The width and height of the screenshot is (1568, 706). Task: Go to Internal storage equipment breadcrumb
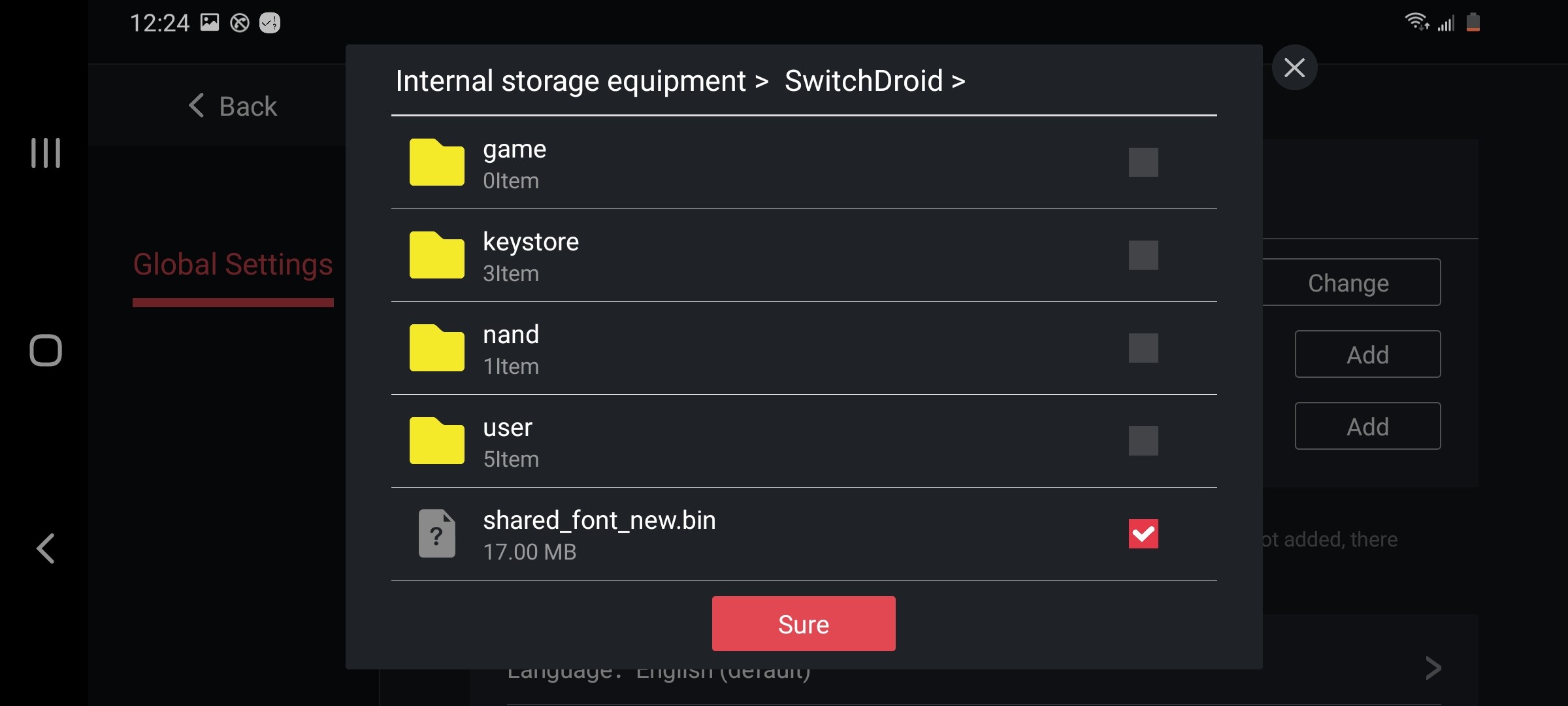point(570,82)
